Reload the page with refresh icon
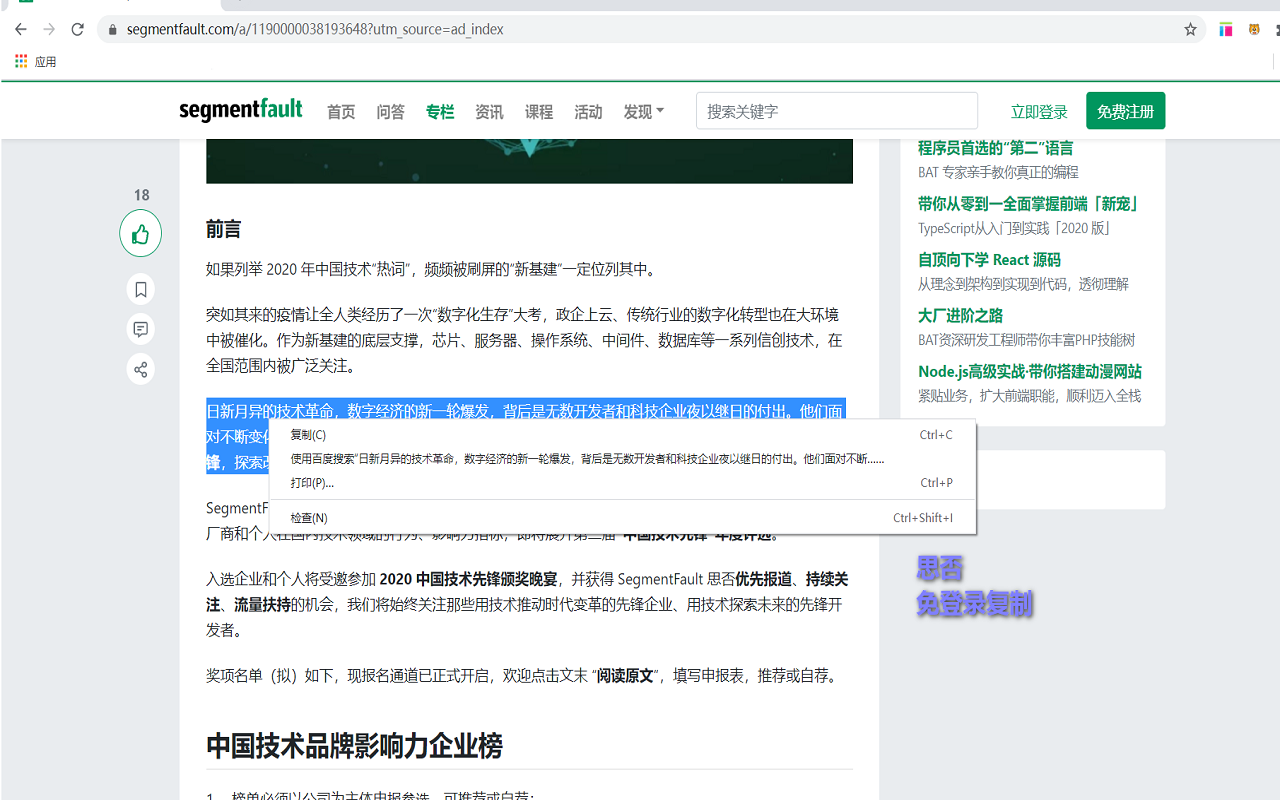The width and height of the screenshot is (1280, 800). (x=78, y=30)
